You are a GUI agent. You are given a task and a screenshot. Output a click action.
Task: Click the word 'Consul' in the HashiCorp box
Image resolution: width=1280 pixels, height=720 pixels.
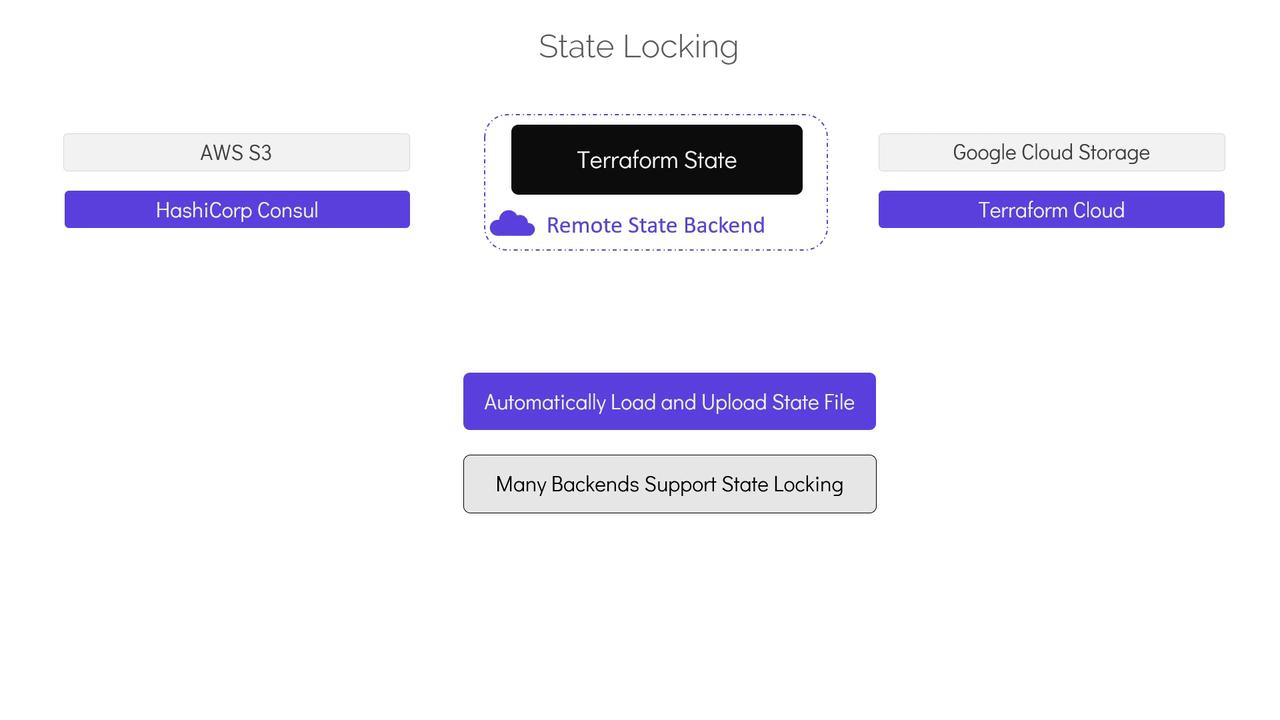pyautogui.click(x=288, y=210)
